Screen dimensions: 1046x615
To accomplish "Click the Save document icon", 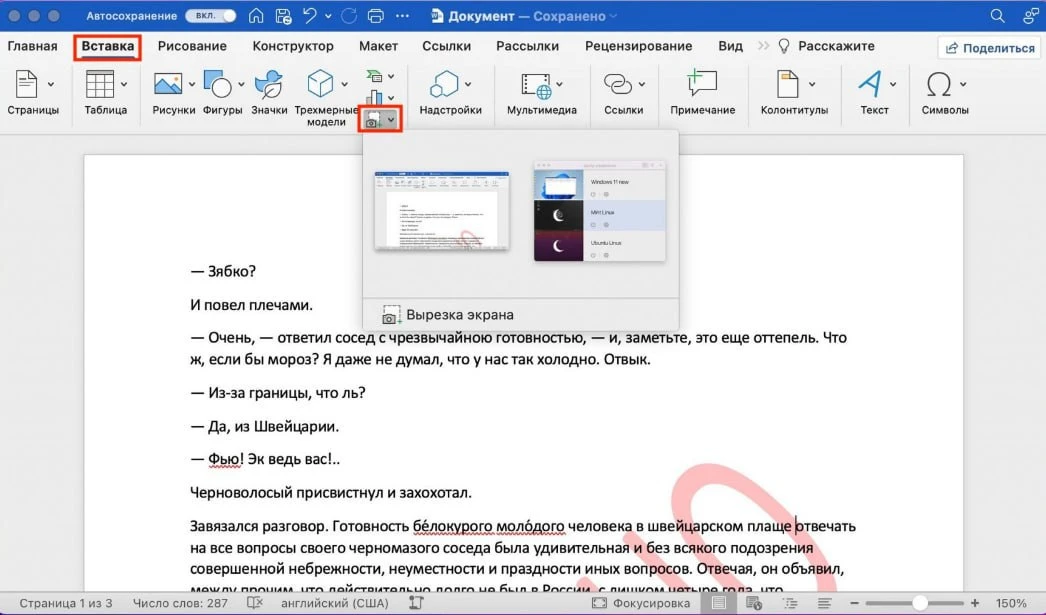I will point(283,16).
